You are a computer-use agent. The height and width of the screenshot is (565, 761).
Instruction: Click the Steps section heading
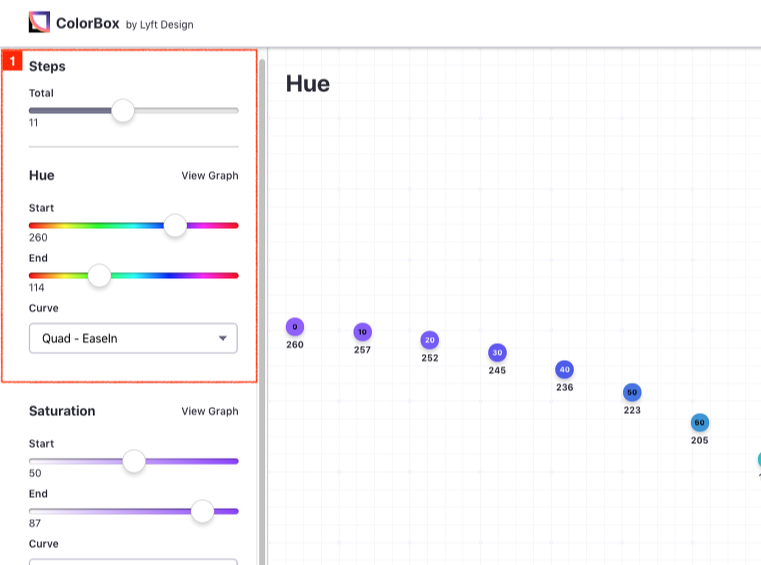pyautogui.click(x=47, y=66)
